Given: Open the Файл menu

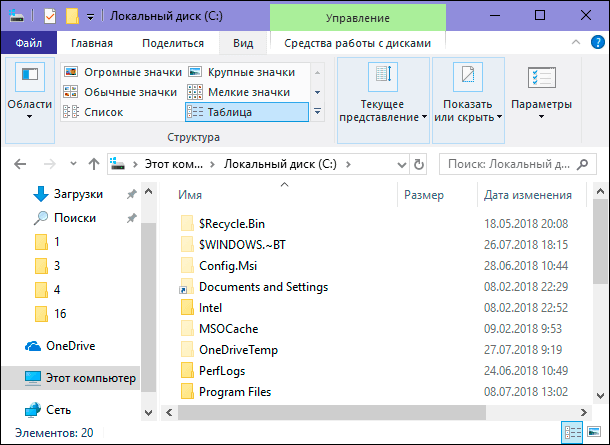Looking at the screenshot, I should [29, 43].
